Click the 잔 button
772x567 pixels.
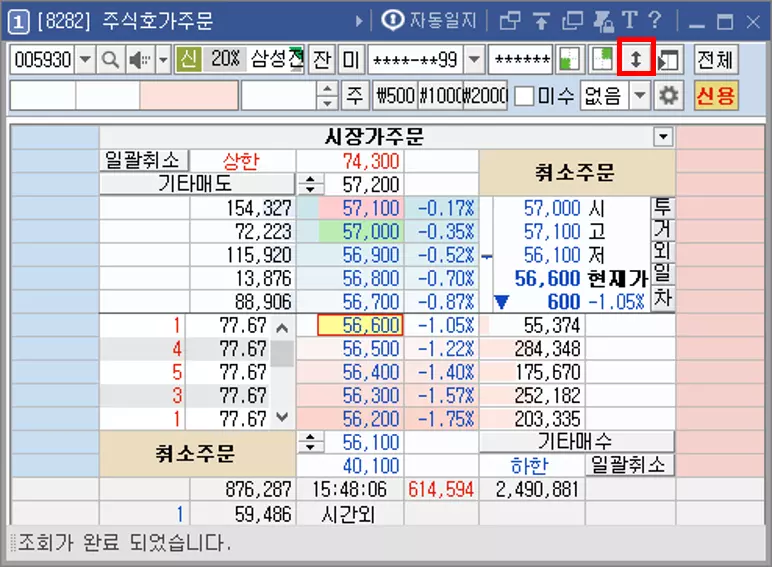(322, 60)
